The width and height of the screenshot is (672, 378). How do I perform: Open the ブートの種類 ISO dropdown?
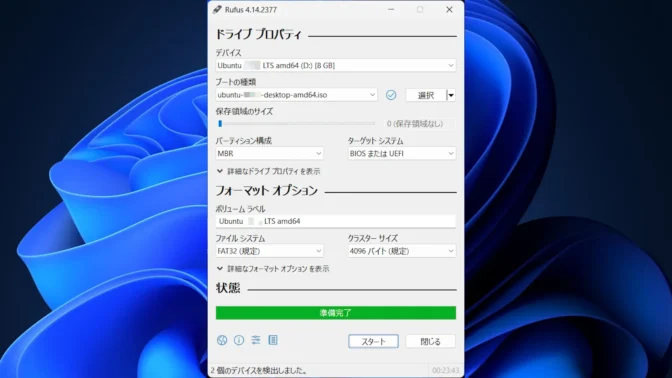pos(296,95)
